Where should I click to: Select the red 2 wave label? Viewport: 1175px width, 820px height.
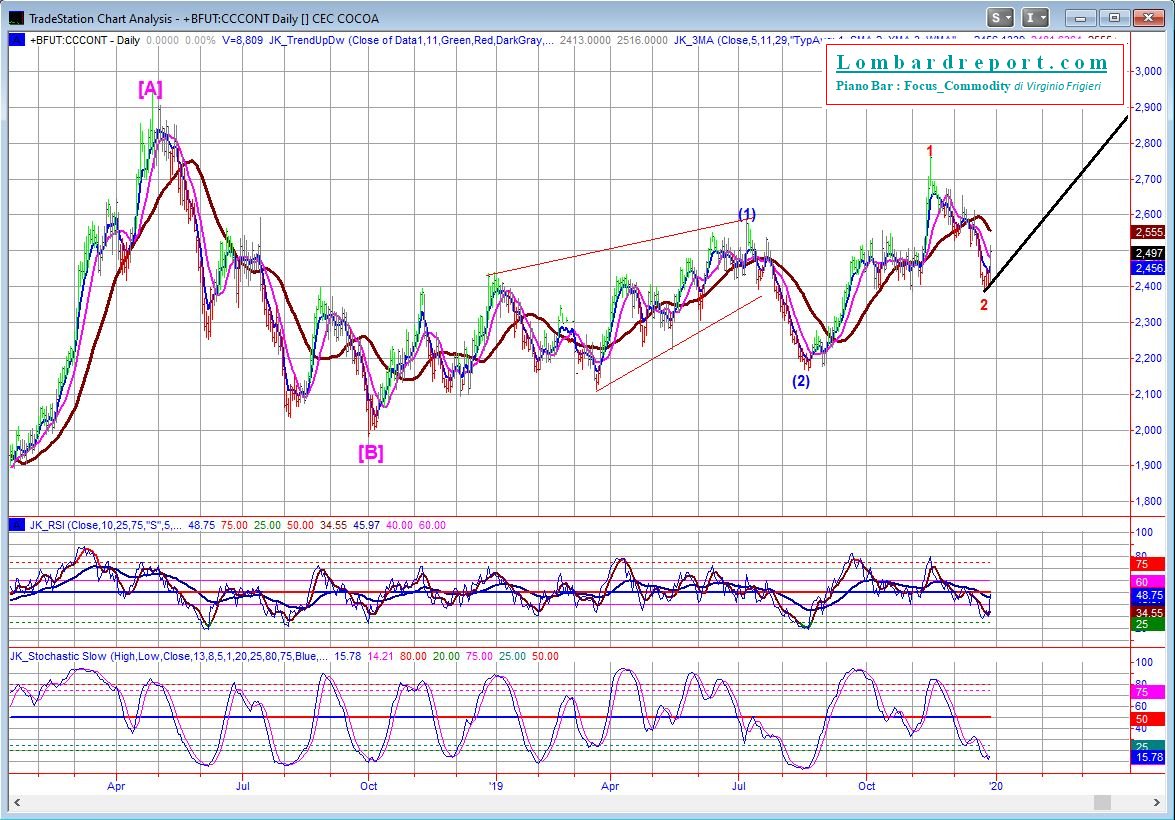click(x=984, y=304)
